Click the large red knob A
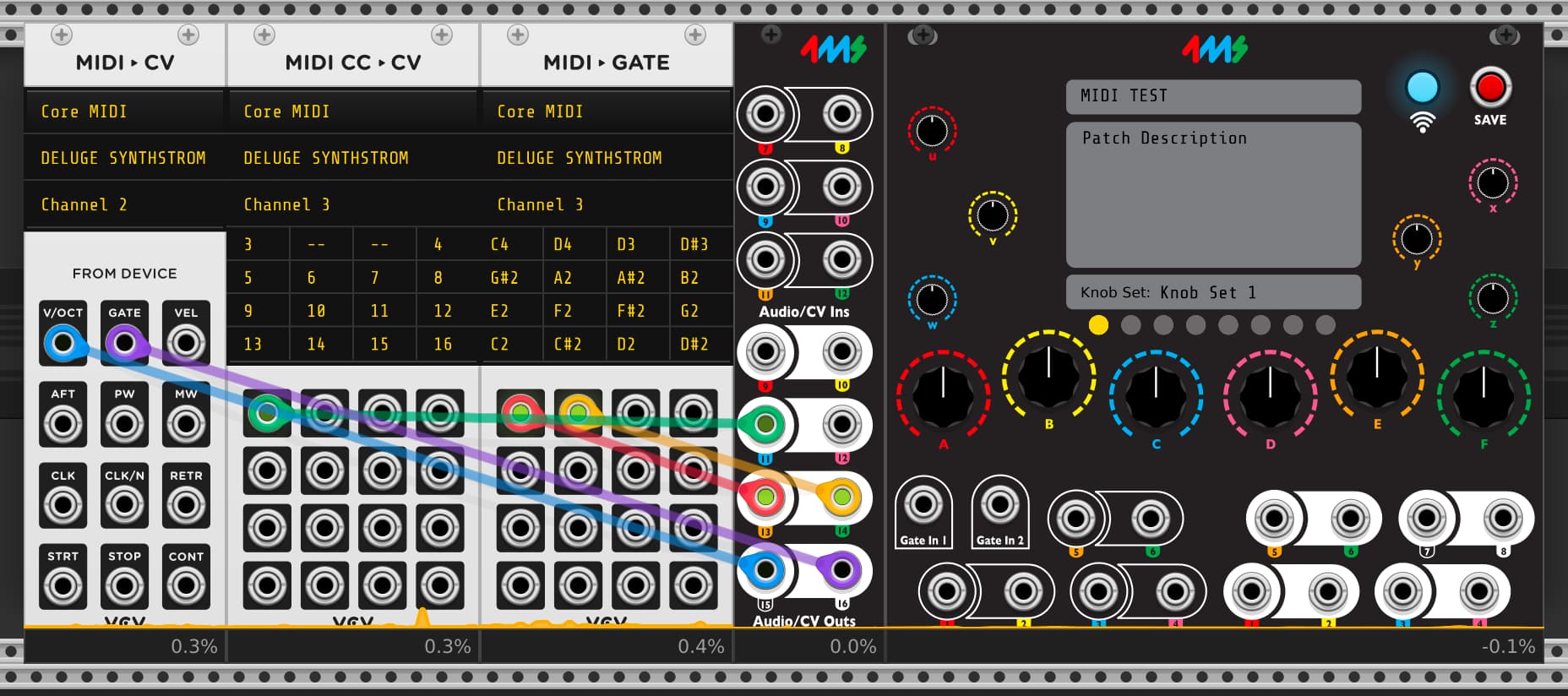The image size is (1568, 696). tap(942, 395)
